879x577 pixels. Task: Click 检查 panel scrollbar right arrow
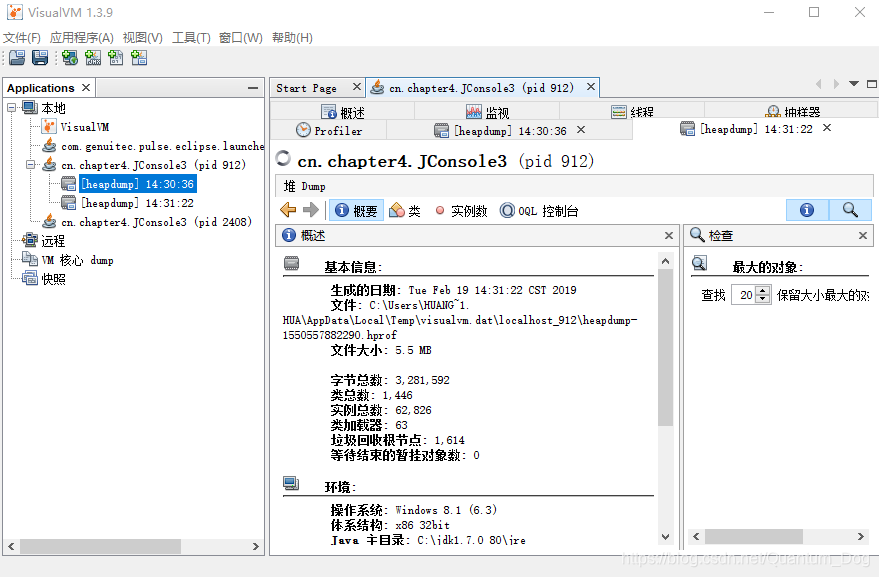pos(861,537)
